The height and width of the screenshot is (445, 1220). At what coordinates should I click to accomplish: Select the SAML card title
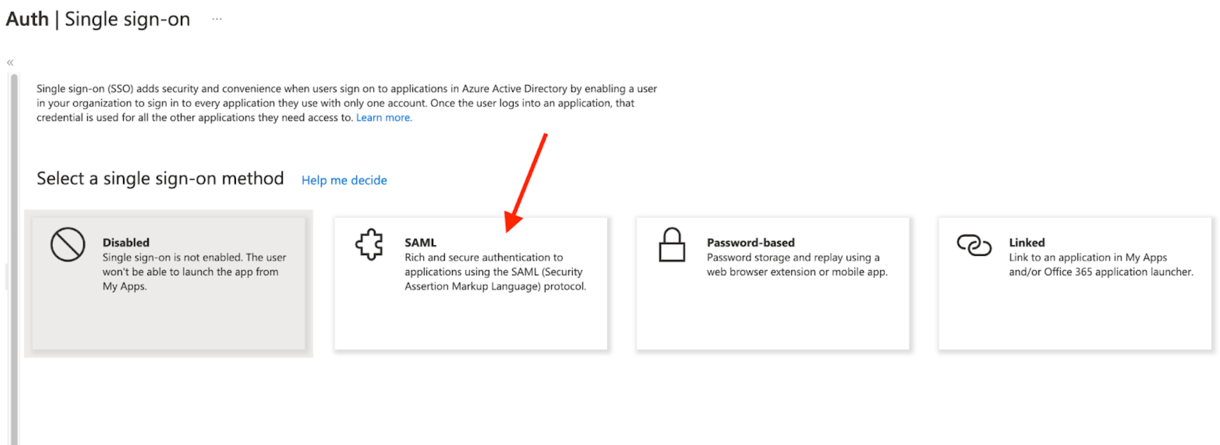click(420, 242)
